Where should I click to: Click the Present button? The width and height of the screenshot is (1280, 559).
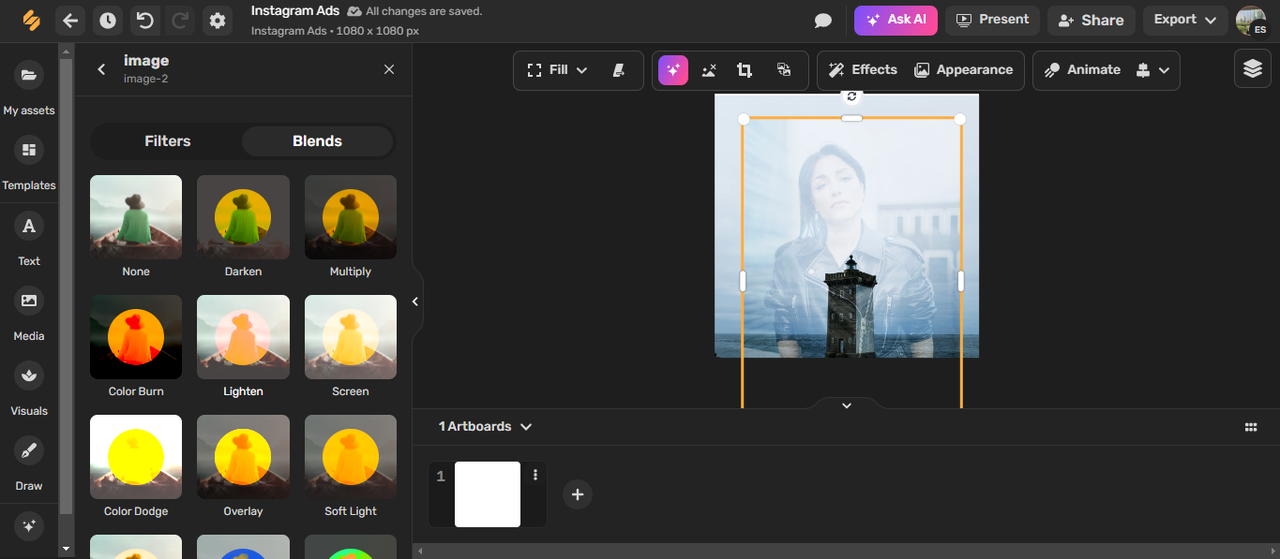coord(993,20)
